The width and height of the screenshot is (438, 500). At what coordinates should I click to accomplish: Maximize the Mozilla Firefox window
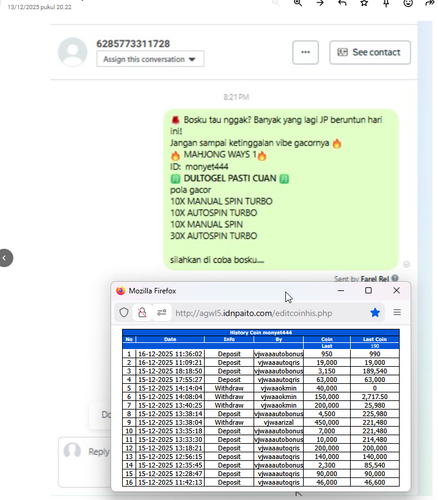click(x=368, y=290)
